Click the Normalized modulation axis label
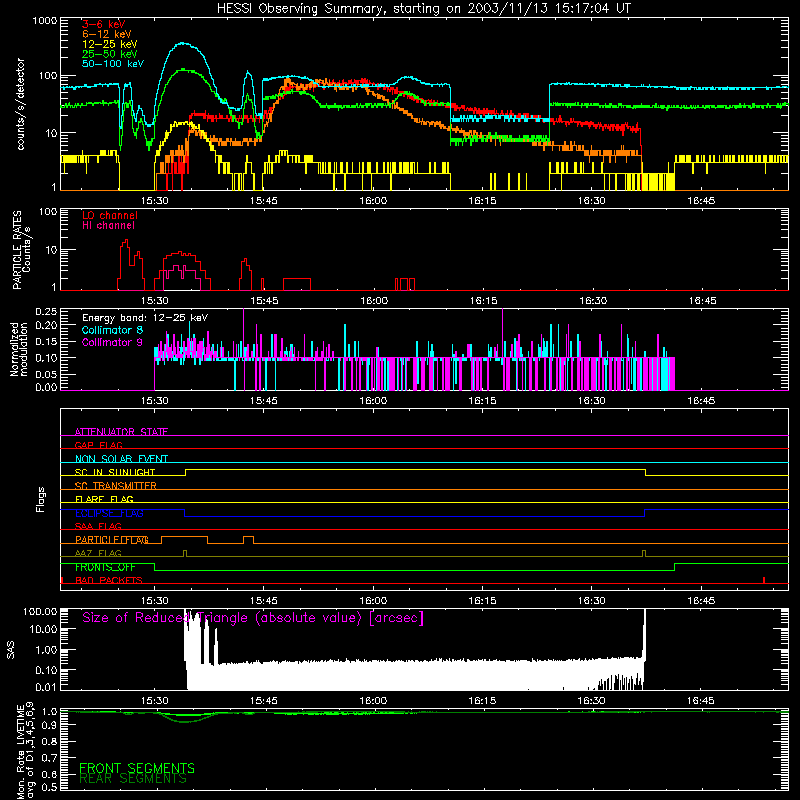 tap(19, 349)
